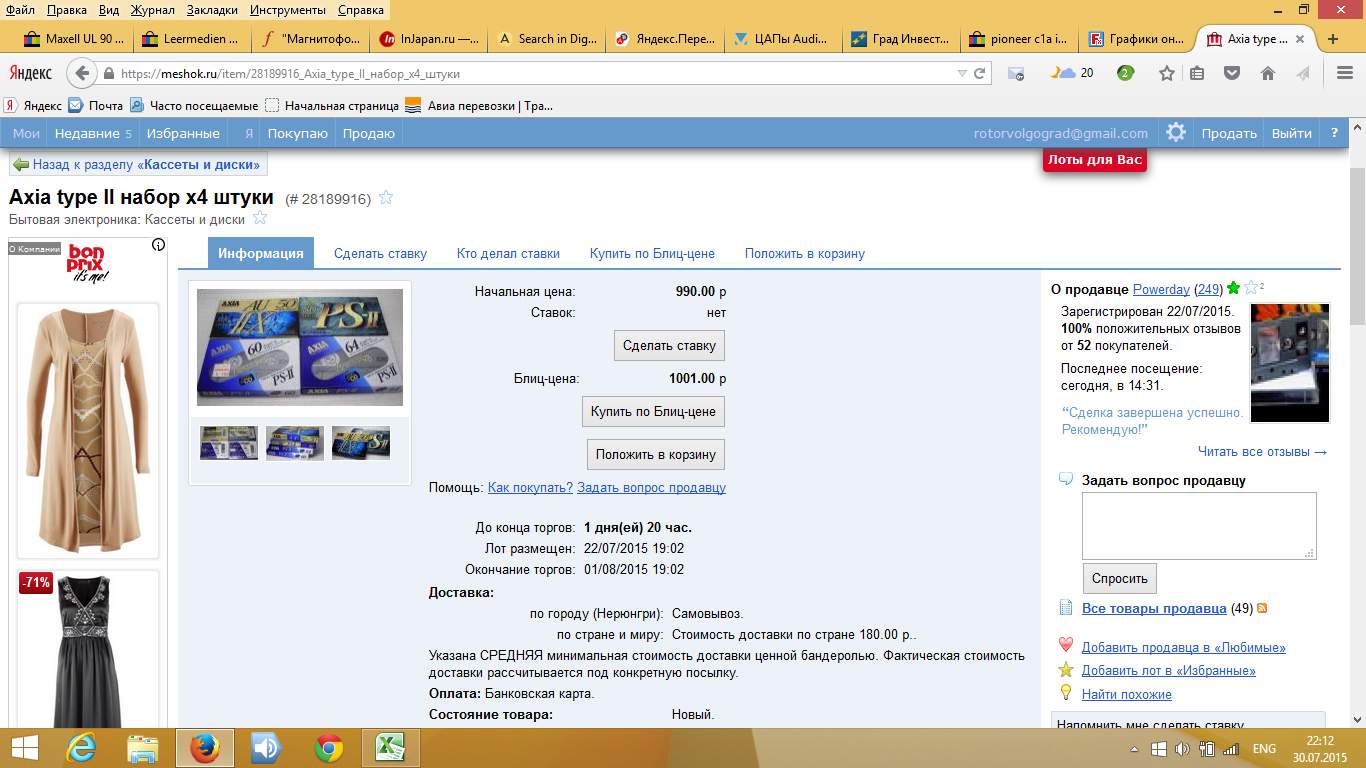Open the Читать все отзывы link
Viewport: 1366px width, 768px height.
click(1262, 451)
